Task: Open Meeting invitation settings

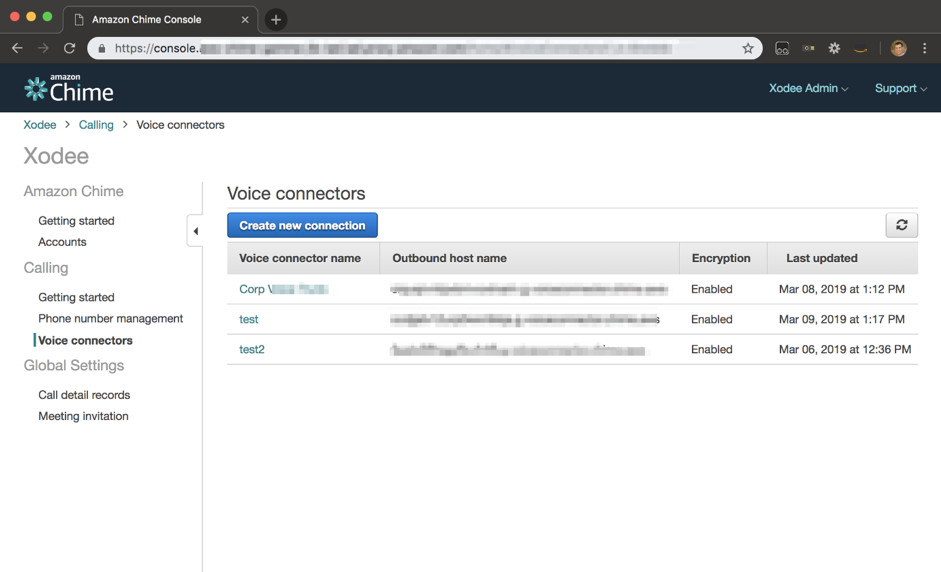Action: tap(83, 416)
